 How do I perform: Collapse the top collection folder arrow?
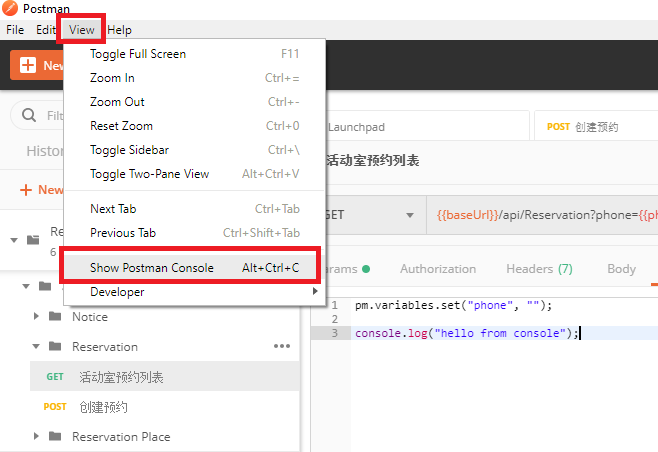[x=14, y=240]
